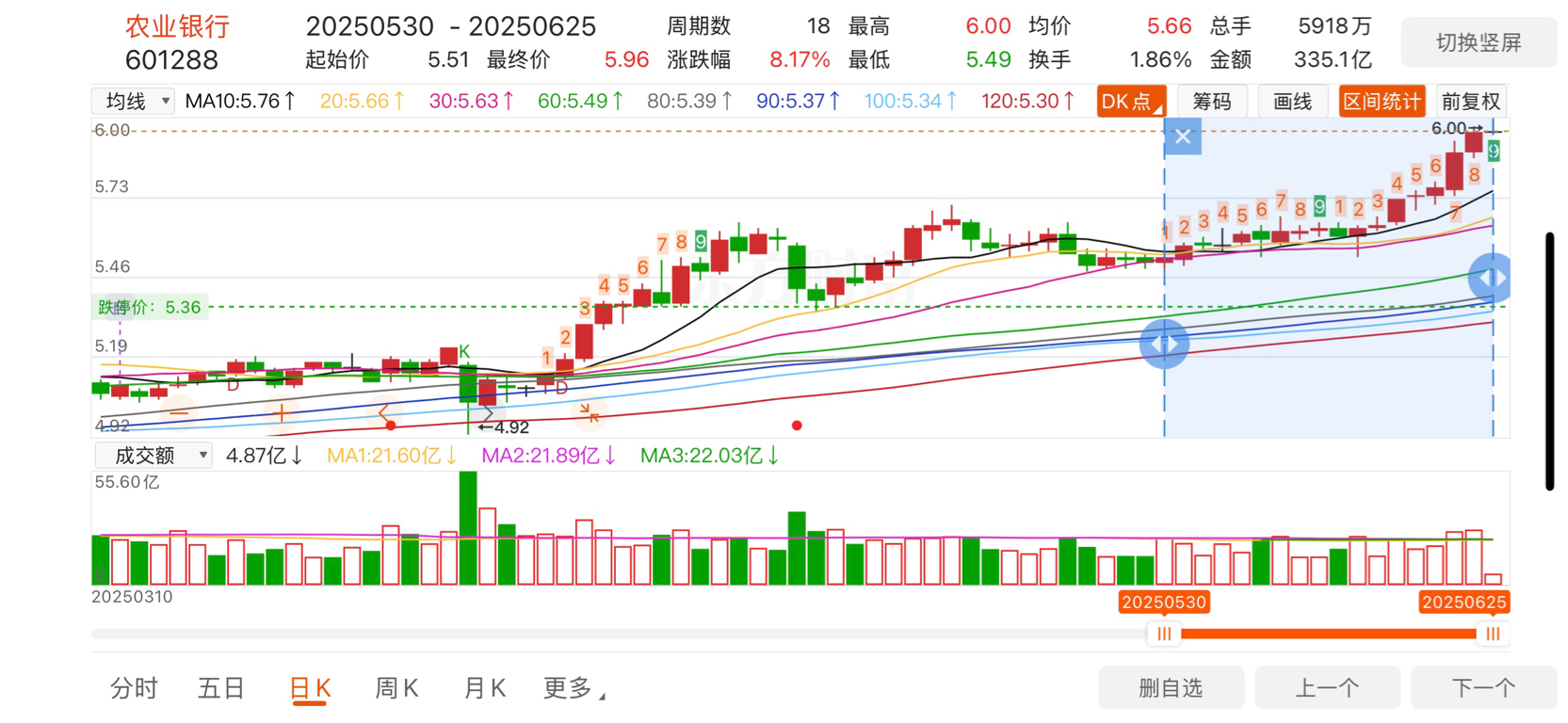Open the 前复权 price adjustment option
This screenshot has width=1568, height=723.
tap(1471, 102)
